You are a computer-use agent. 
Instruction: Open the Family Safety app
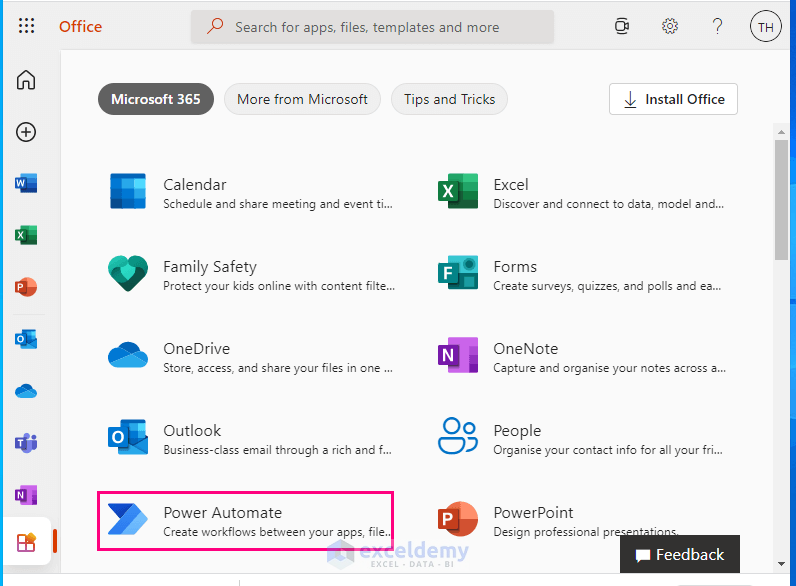click(250, 275)
